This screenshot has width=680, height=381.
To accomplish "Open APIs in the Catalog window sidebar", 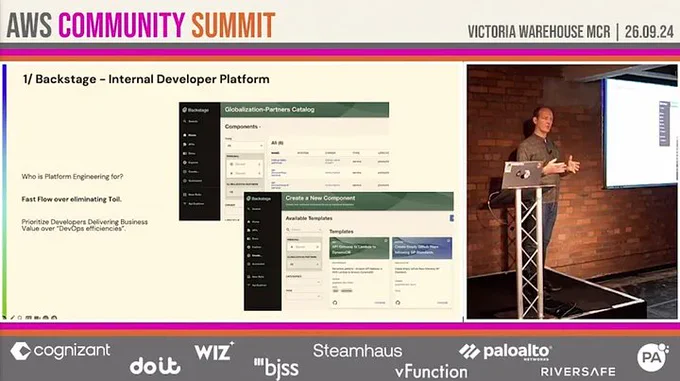I will click(189, 144).
